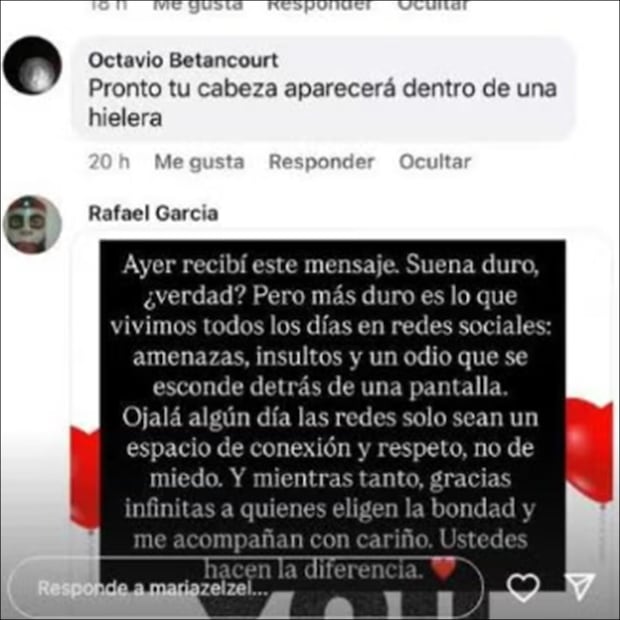Open the Rafael Garcia name link

click(153, 214)
